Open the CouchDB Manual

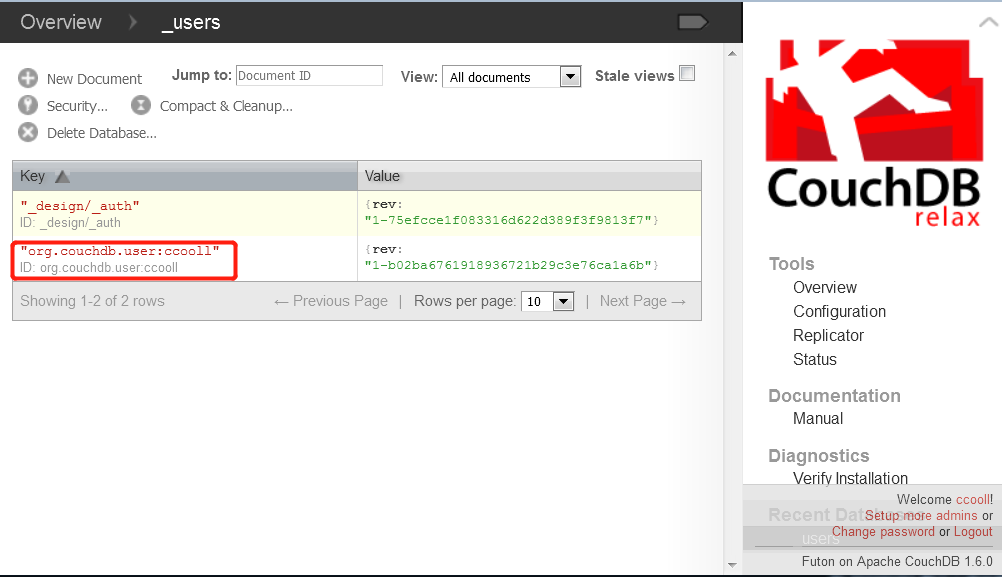[x=818, y=418]
